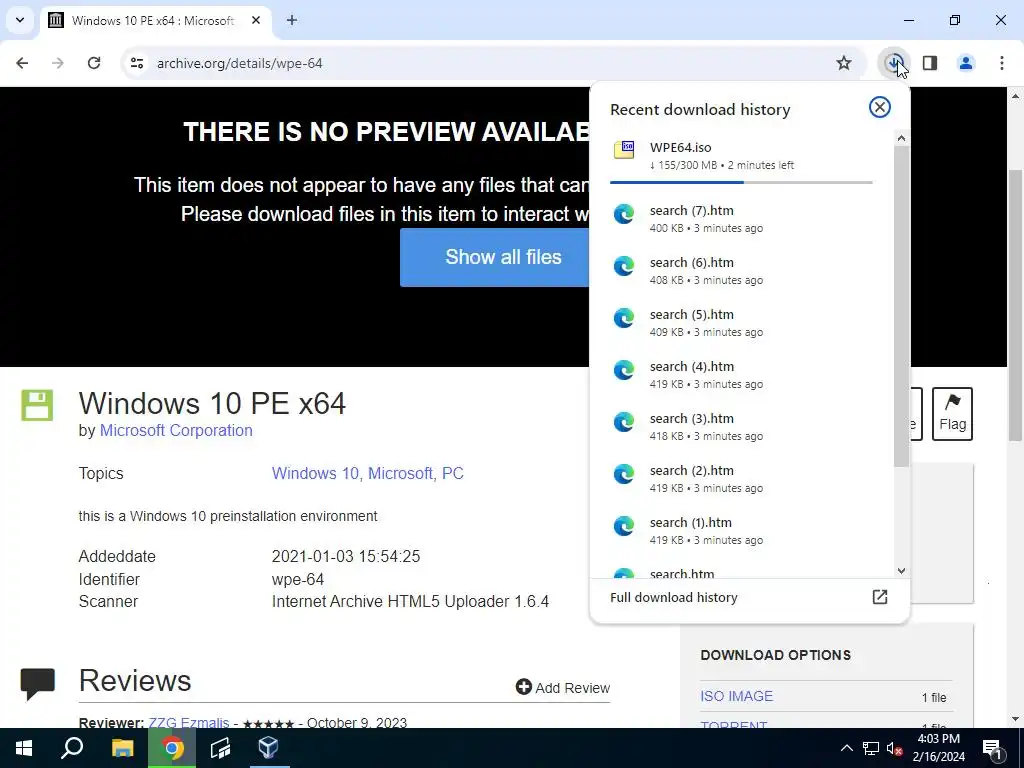
Task: Open the Windows Start menu
Action: coord(24,748)
